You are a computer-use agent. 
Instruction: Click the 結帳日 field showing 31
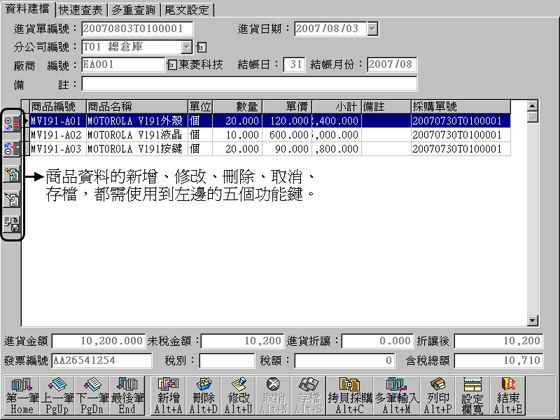pos(294,65)
